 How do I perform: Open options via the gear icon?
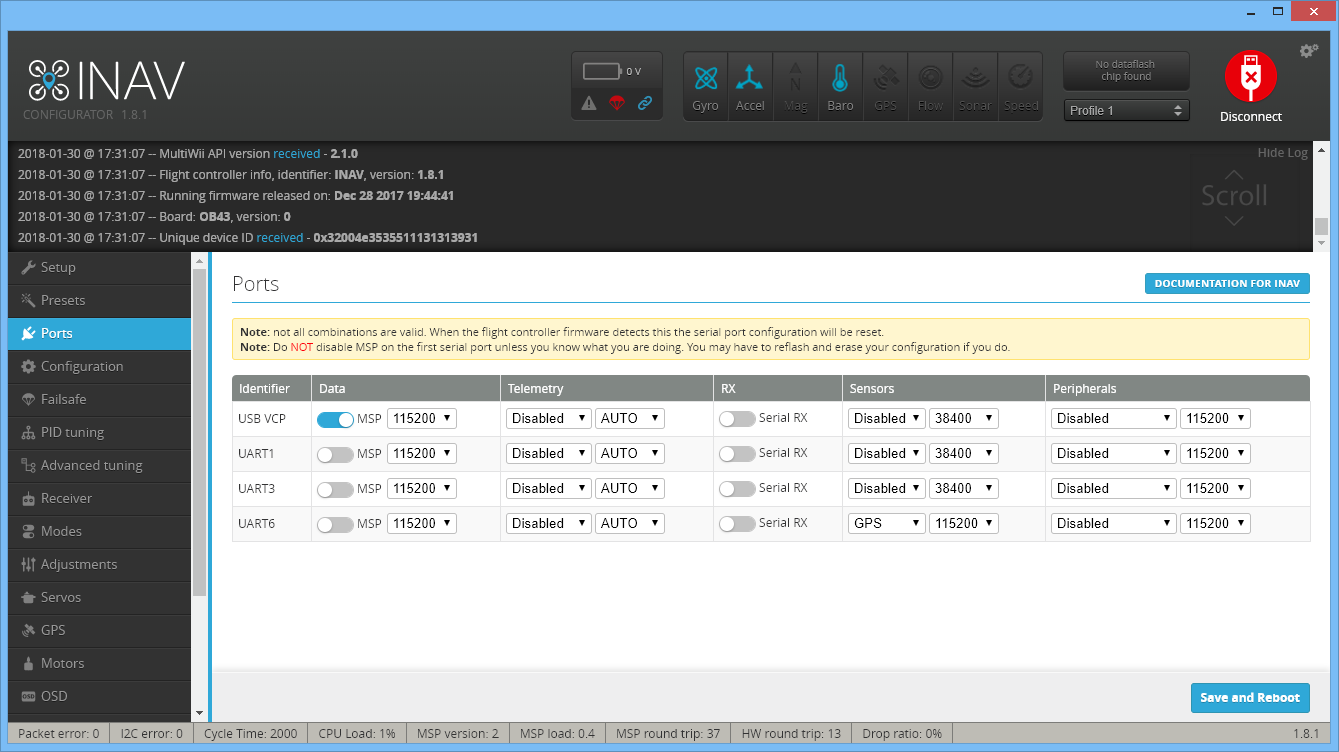1308,51
